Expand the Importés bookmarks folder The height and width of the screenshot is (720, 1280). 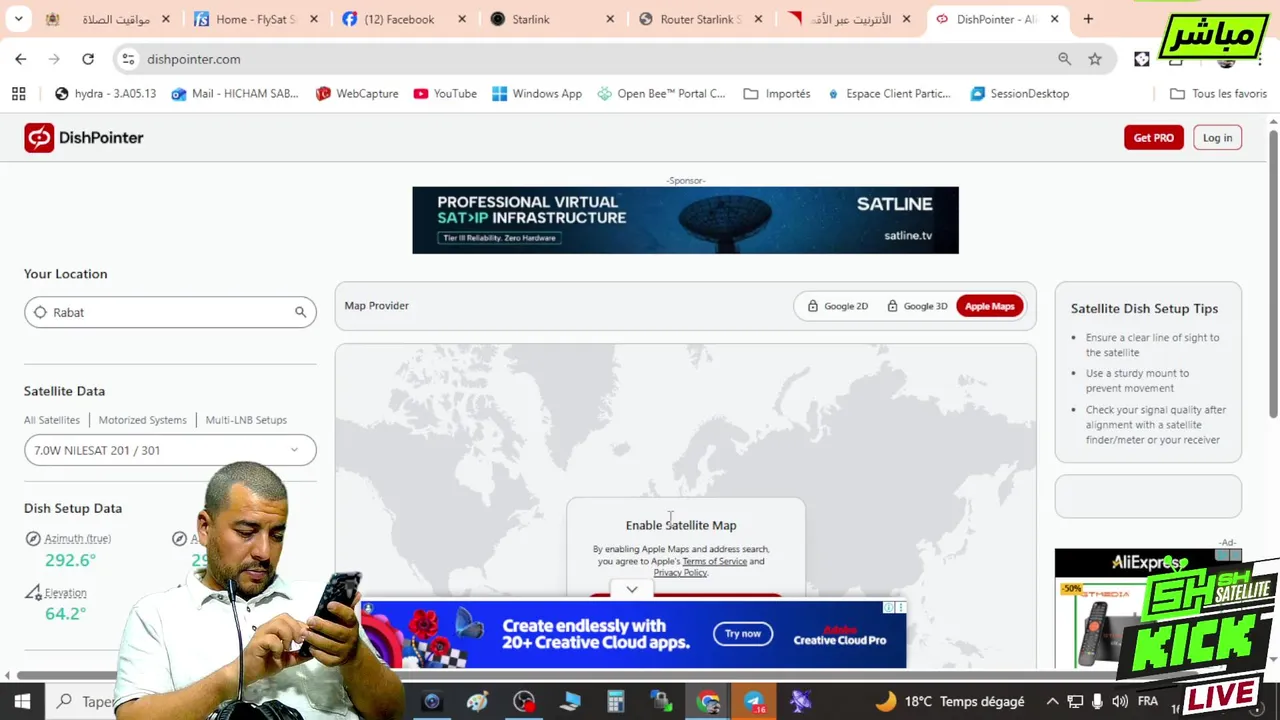click(x=777, y=93)
